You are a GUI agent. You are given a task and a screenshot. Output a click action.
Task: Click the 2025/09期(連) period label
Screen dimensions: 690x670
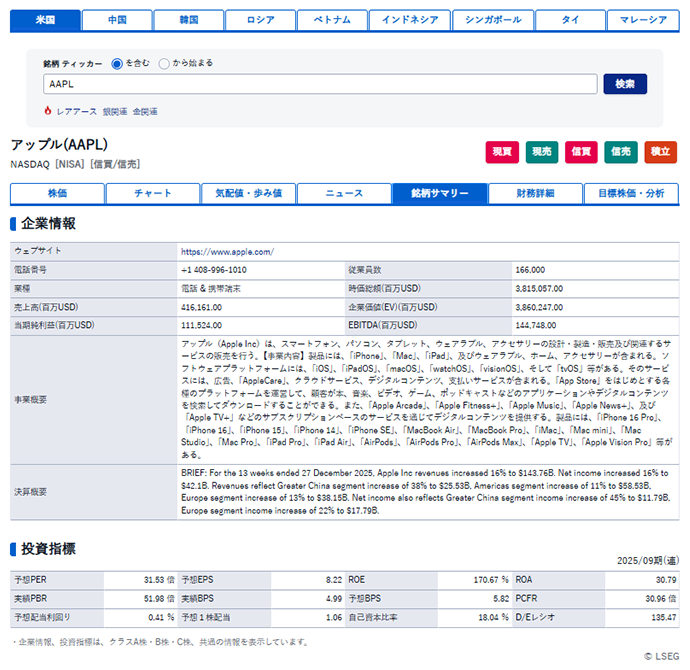tap(648, 561)
